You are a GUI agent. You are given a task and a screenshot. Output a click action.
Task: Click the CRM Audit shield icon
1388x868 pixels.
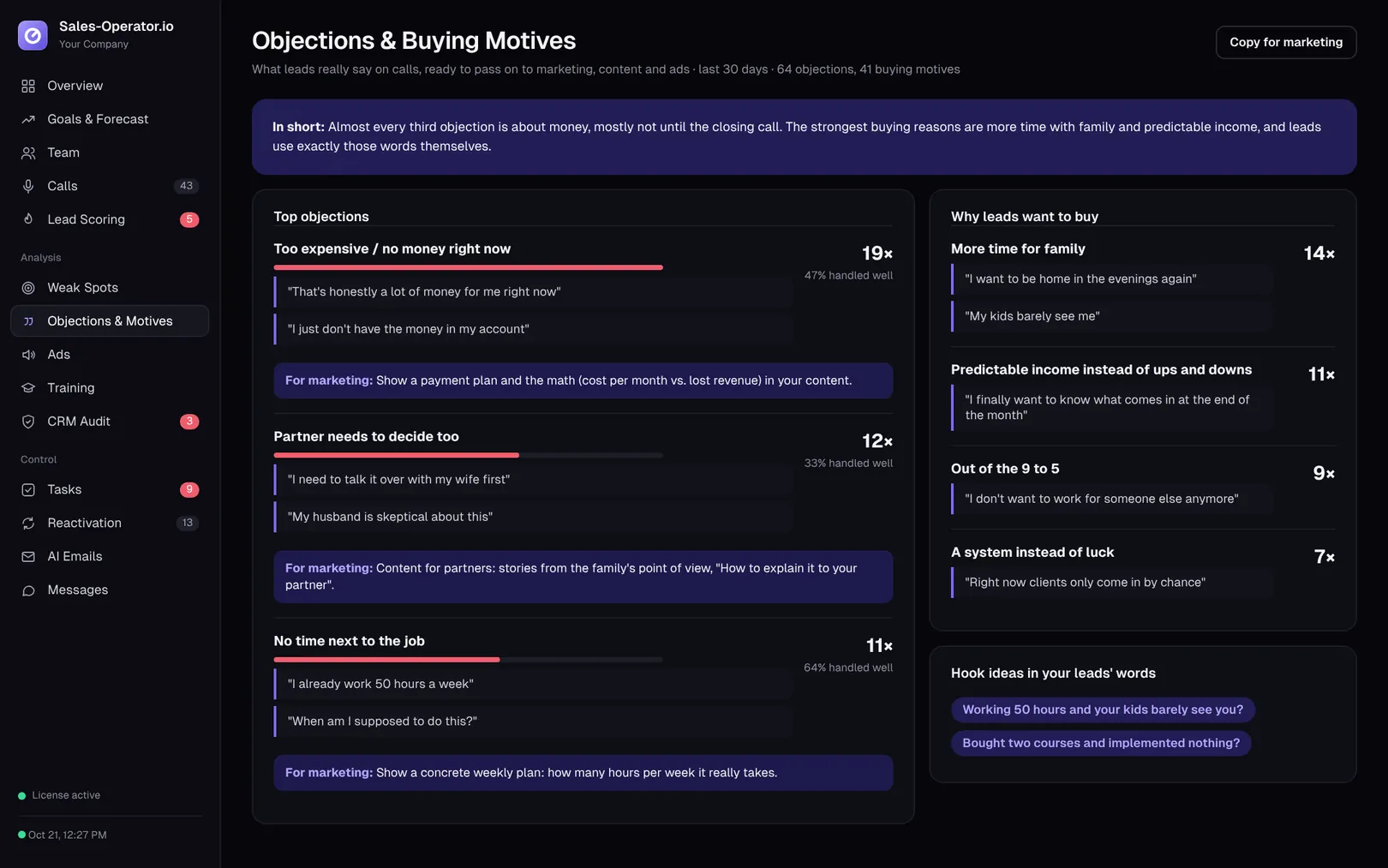click(28, 422)
